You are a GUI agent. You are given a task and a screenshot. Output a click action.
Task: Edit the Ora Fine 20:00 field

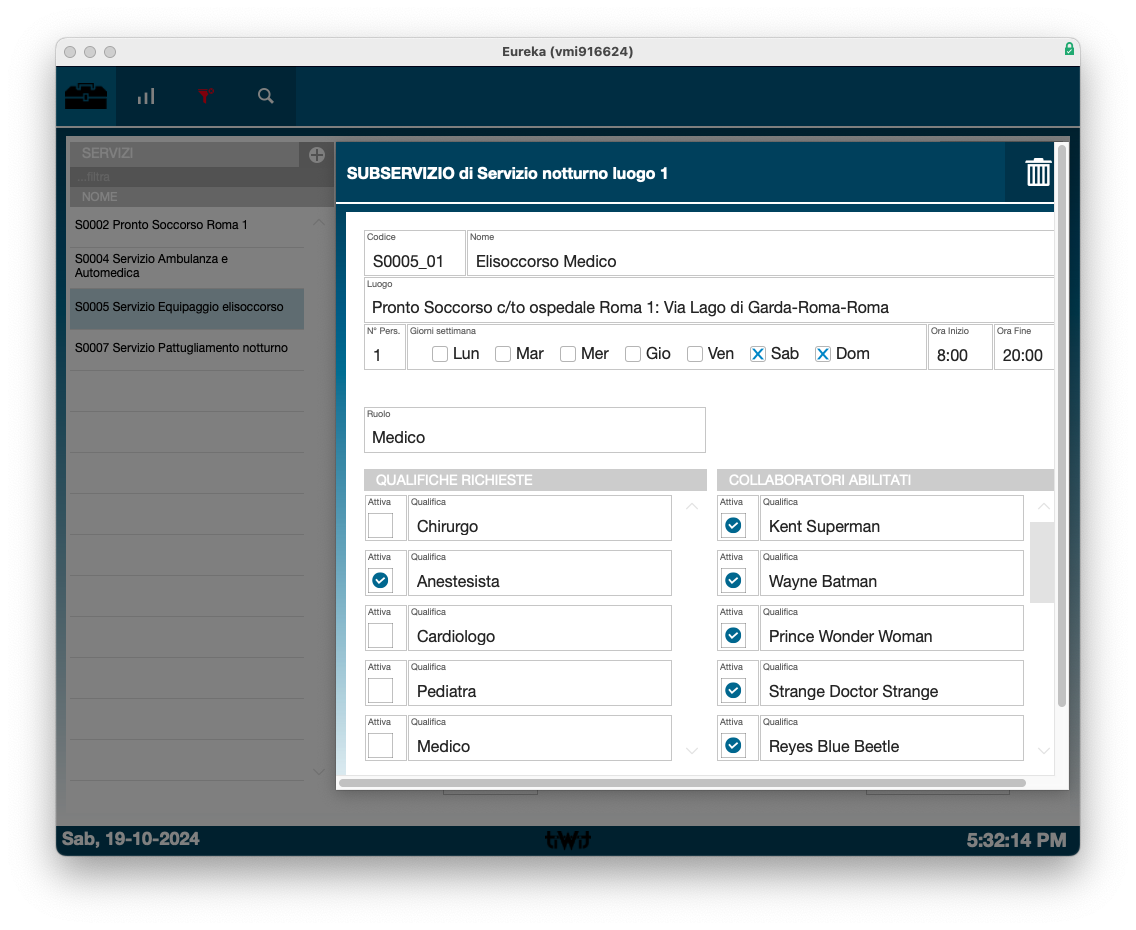(x=1024, y=347)
